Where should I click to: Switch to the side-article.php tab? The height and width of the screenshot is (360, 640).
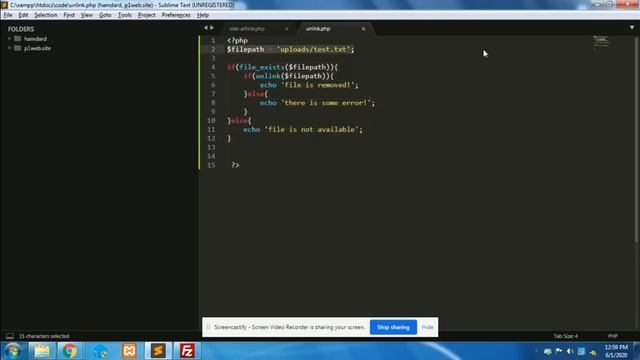247,29
